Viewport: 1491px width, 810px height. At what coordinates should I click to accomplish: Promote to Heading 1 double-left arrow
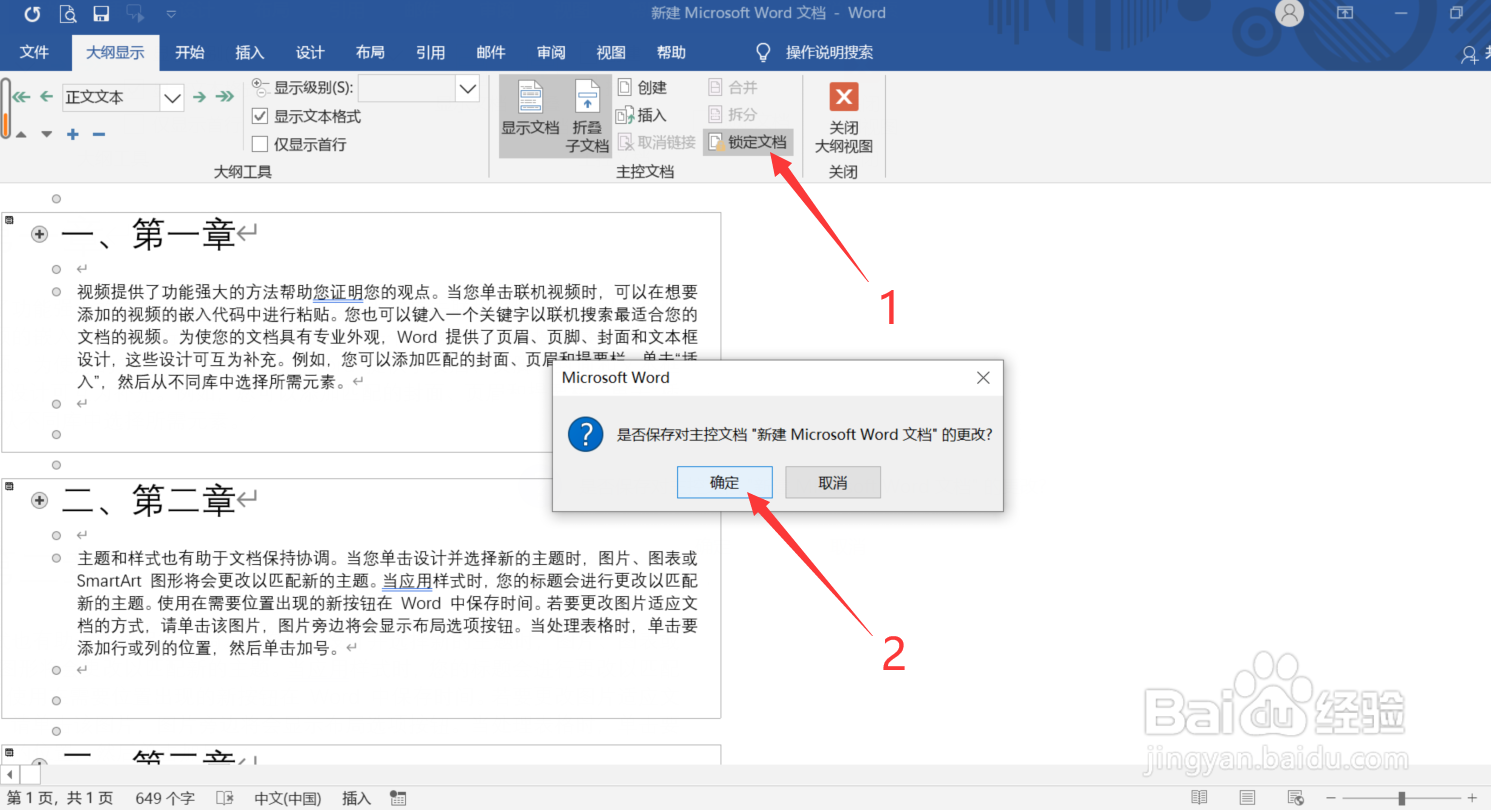(x=22, y=97)
